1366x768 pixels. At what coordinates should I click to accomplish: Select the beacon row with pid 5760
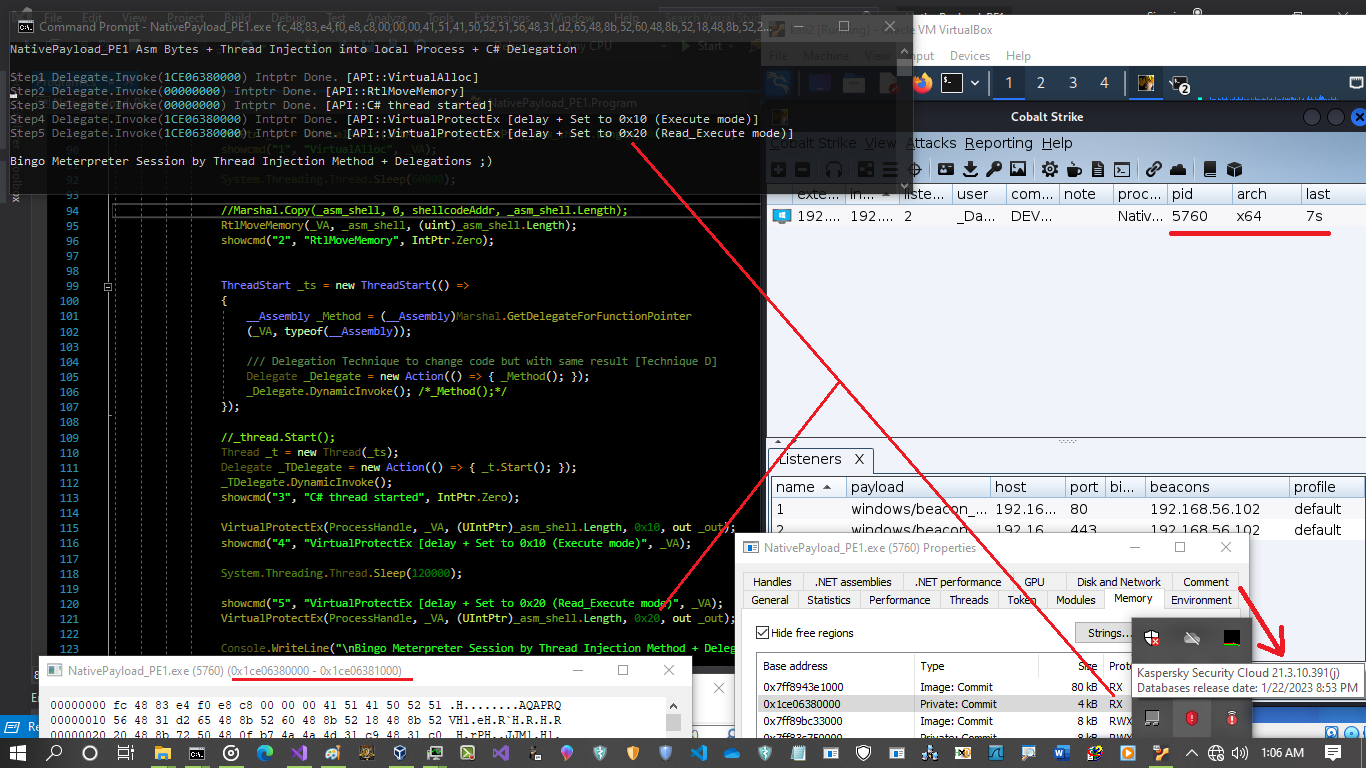[x=1066, y=216]
